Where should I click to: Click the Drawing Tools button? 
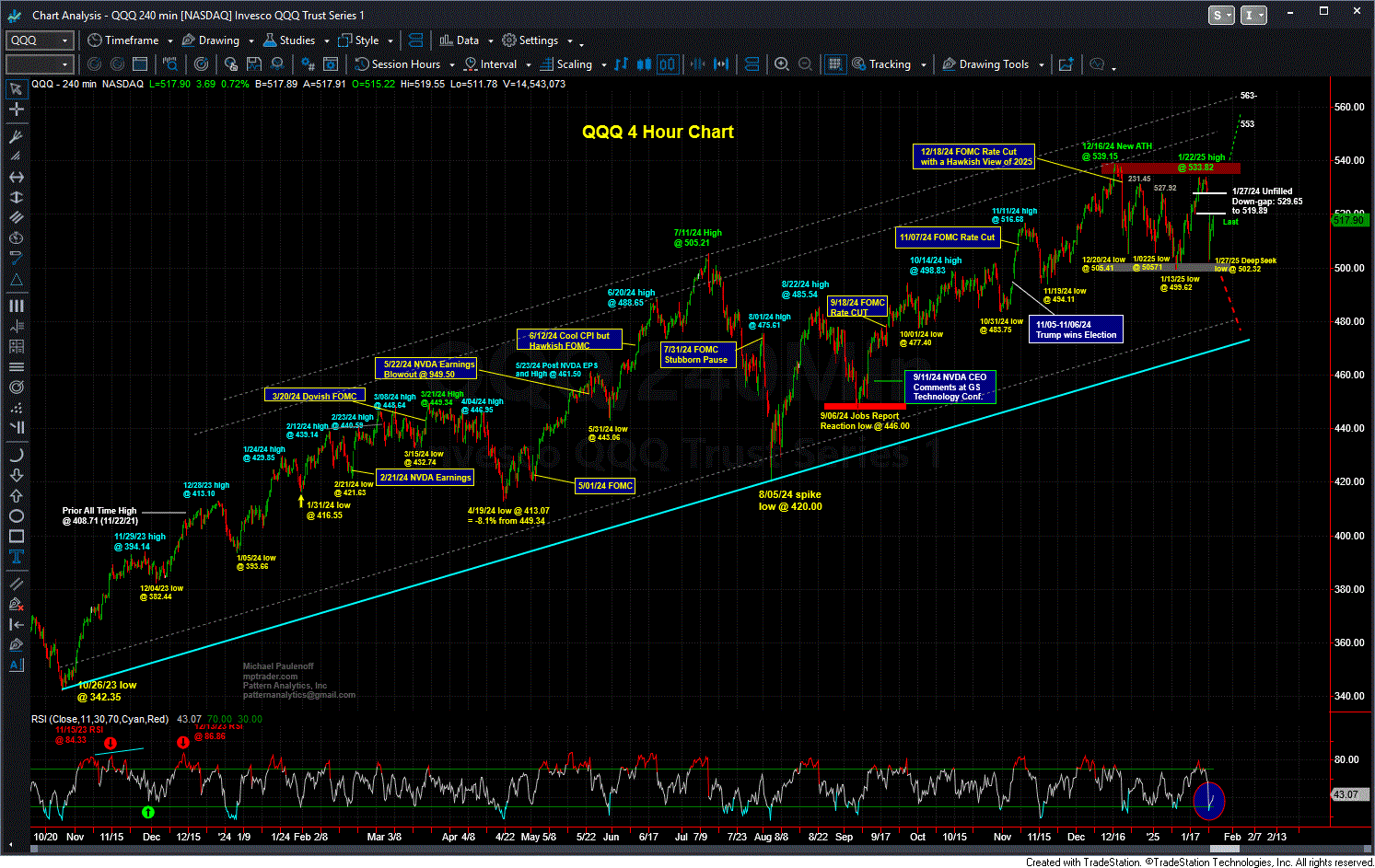(x=985, y=64)
